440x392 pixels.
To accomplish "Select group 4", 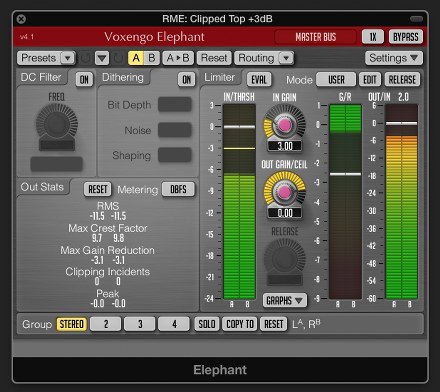I will point(174,324).
